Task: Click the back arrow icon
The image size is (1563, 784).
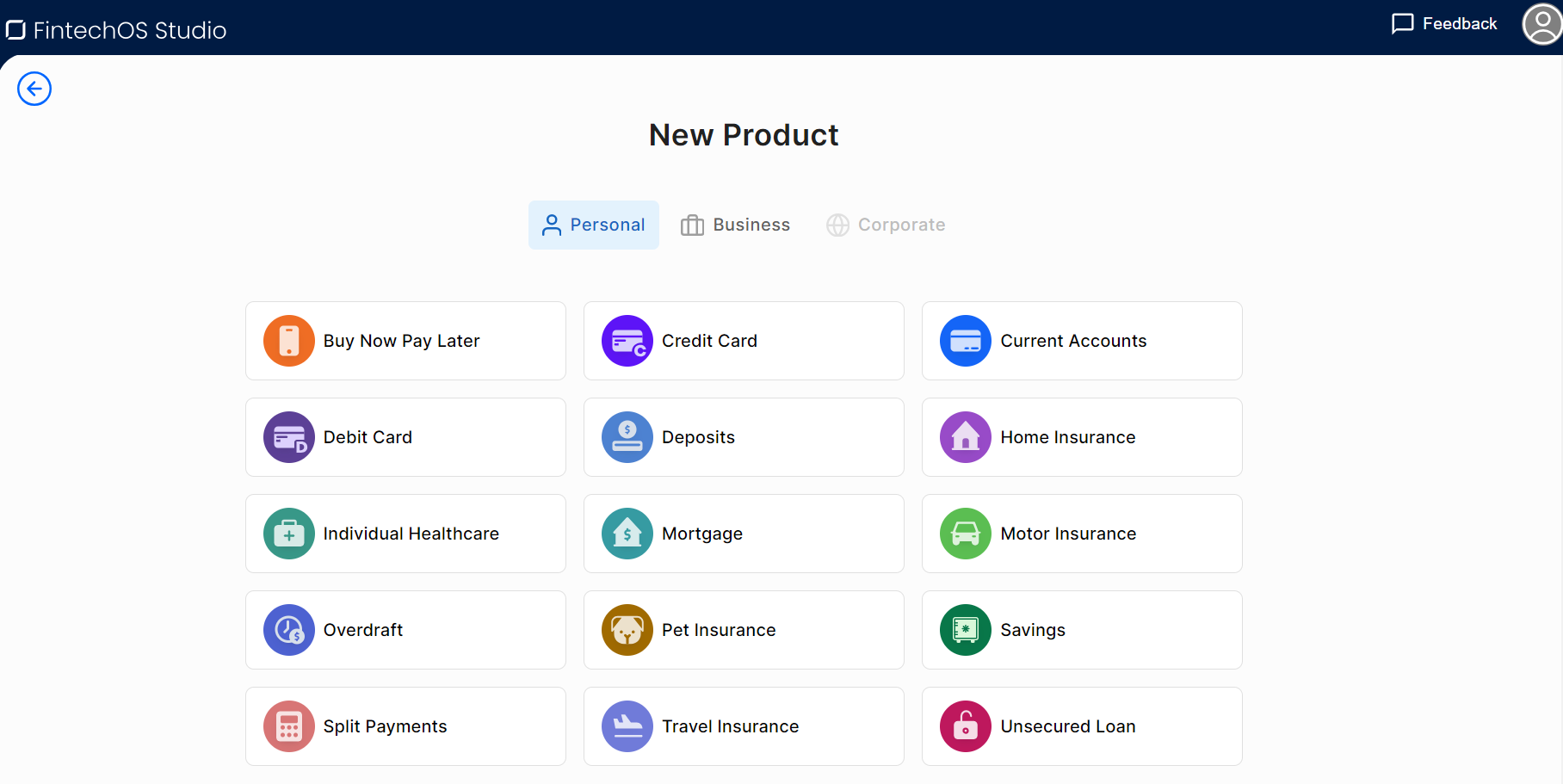Action: 34,89
